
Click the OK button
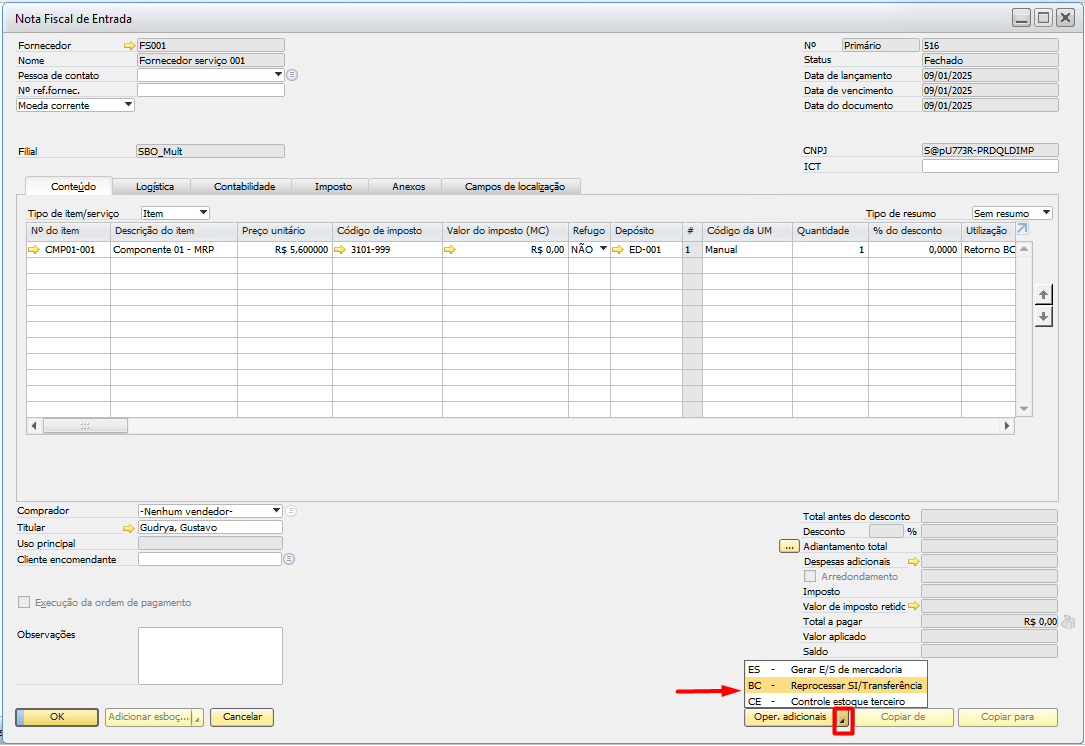coord(57,717)
